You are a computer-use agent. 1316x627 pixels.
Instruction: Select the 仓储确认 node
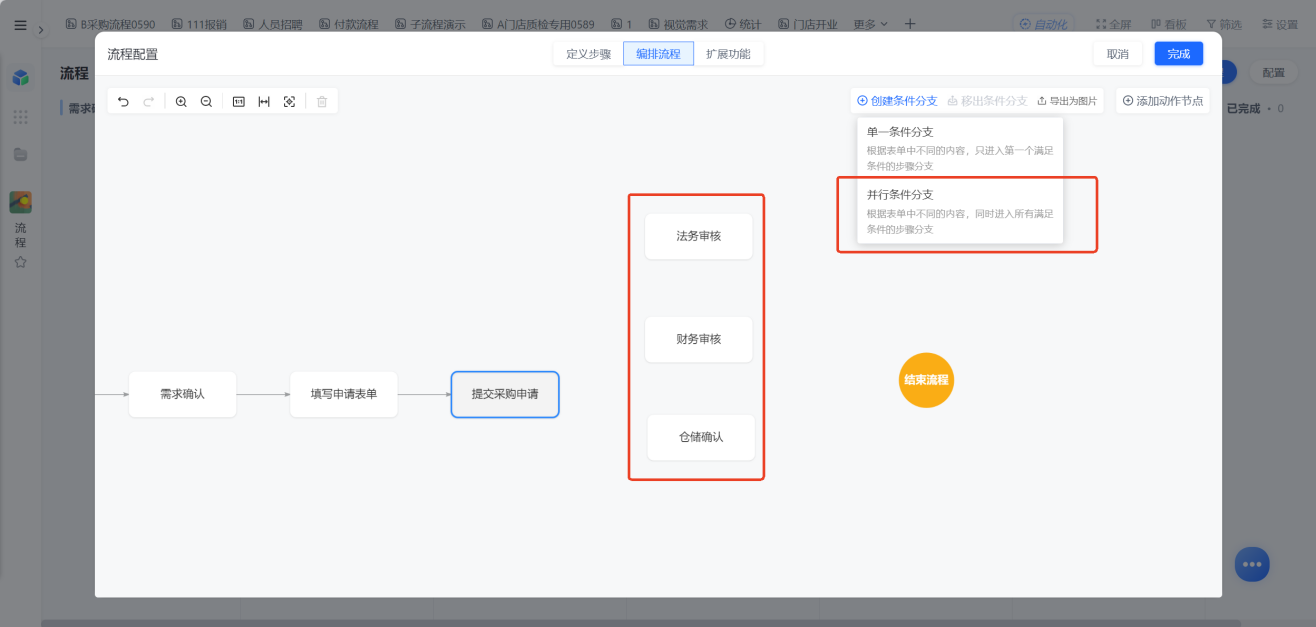[701, 437]
